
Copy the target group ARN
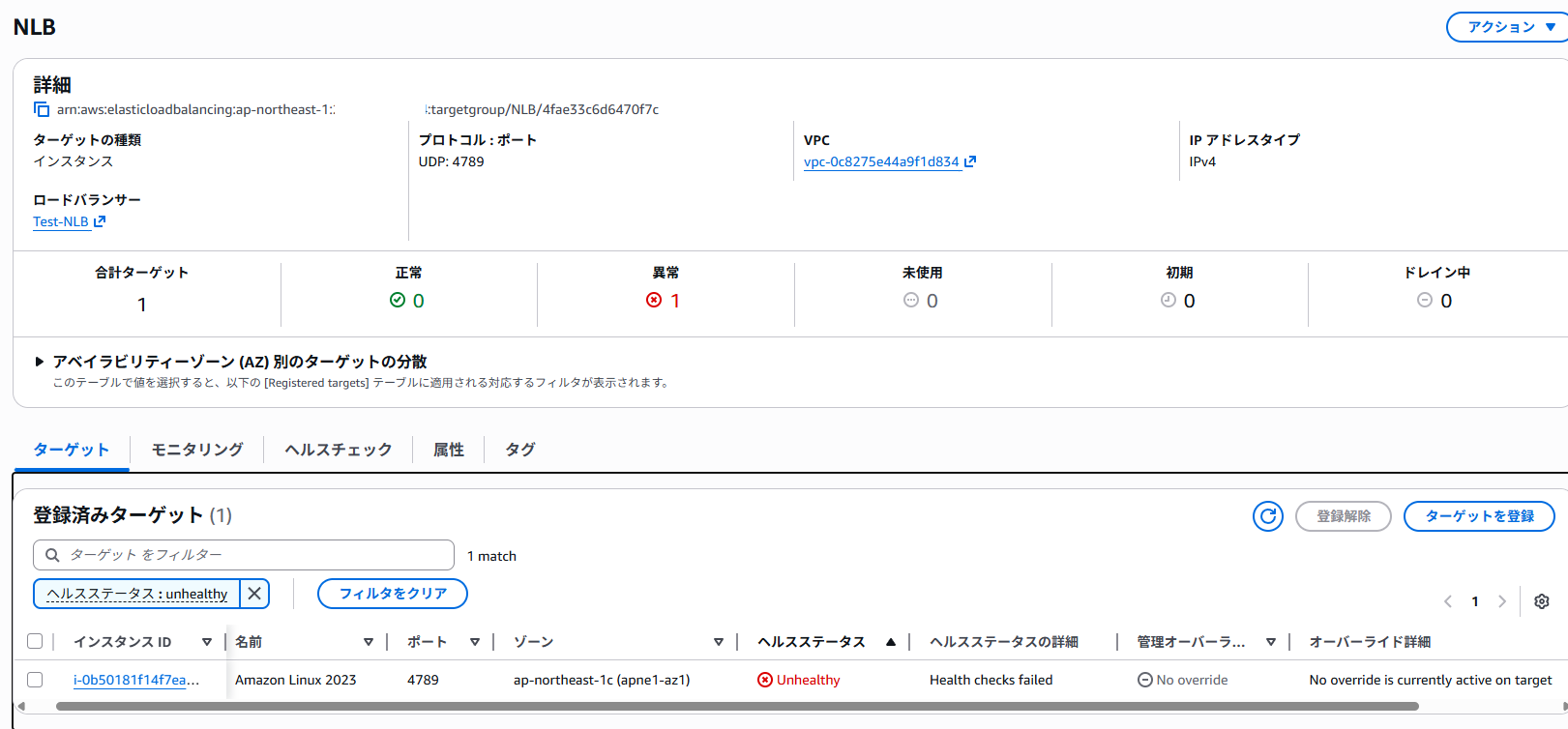point(42,109)
